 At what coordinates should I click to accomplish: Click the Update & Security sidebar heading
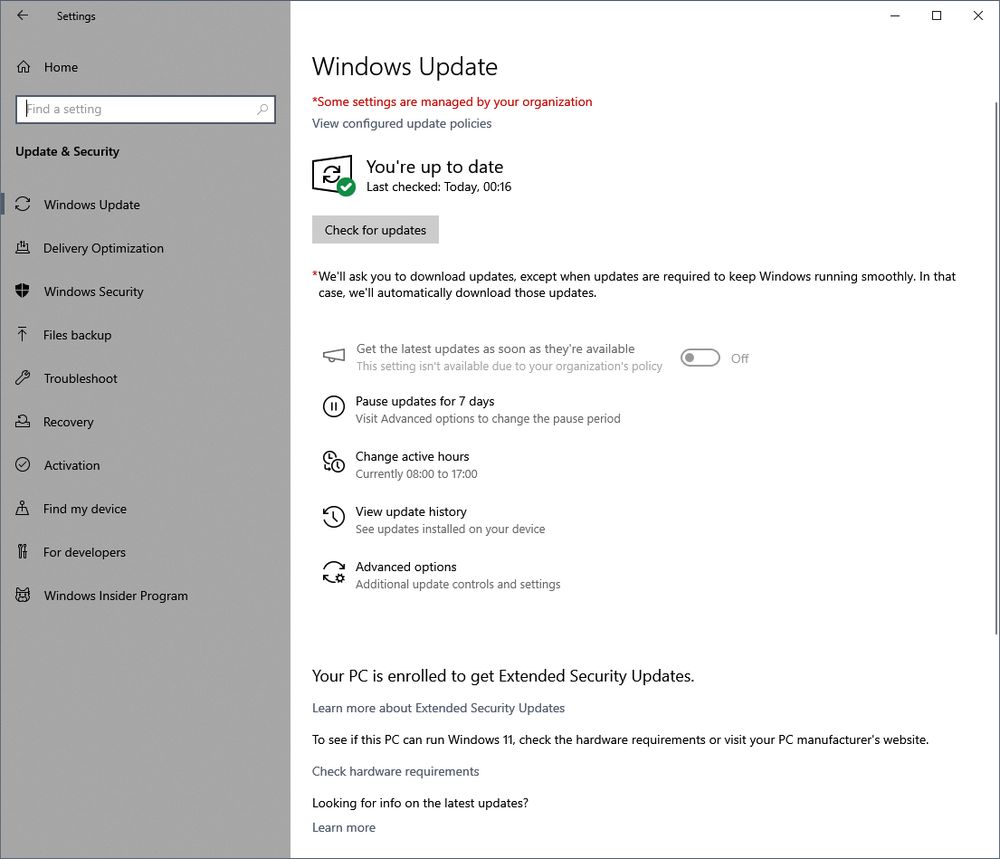(68, 151)
